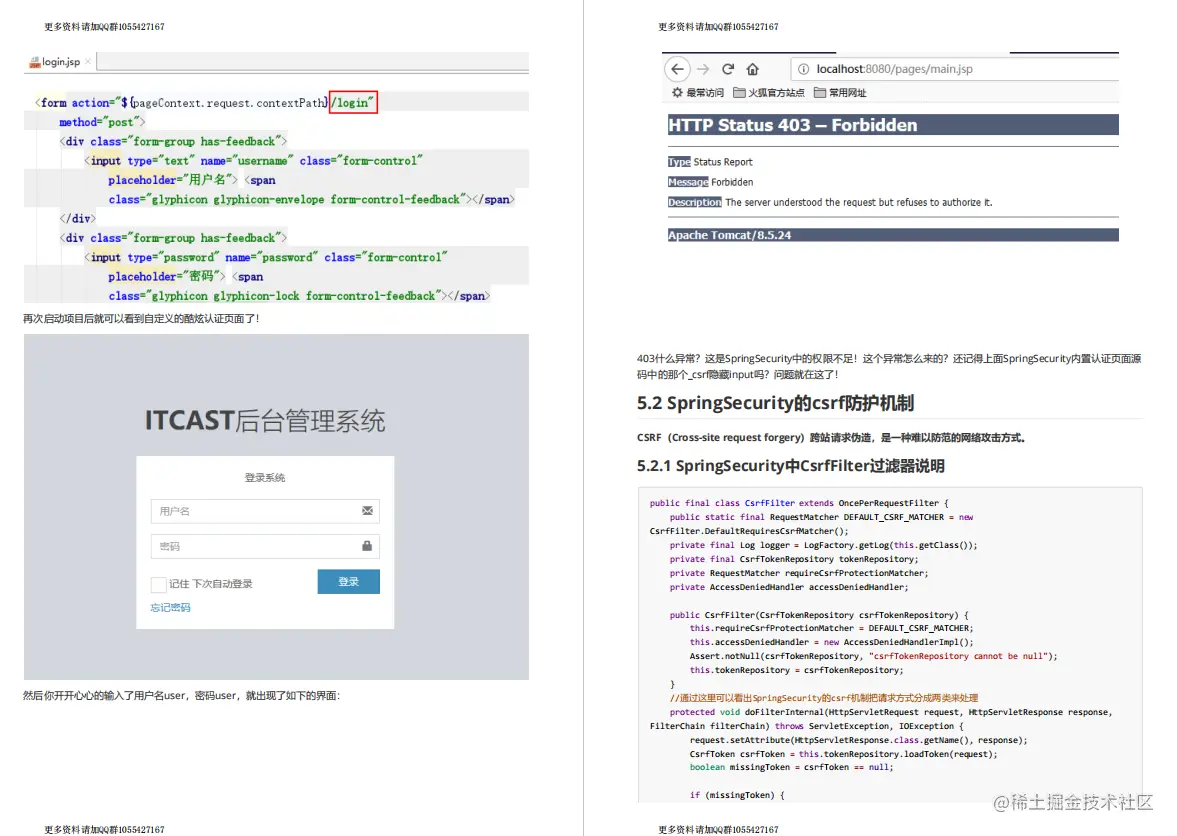Click the page refresh icon
1177x836 pixels.
click(728, 69)
